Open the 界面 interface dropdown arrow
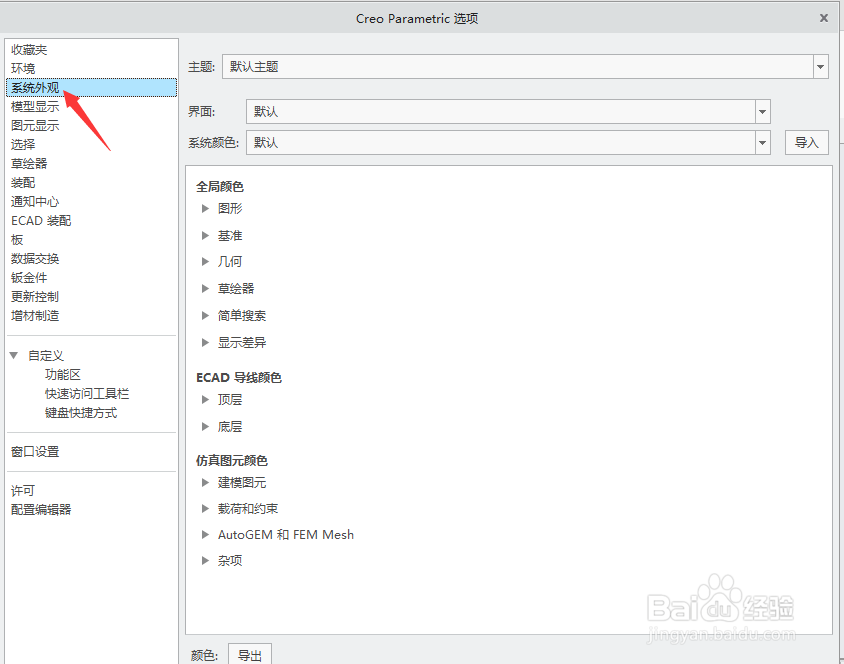This screenshot has height=664, width=844. tap(762, 112)
